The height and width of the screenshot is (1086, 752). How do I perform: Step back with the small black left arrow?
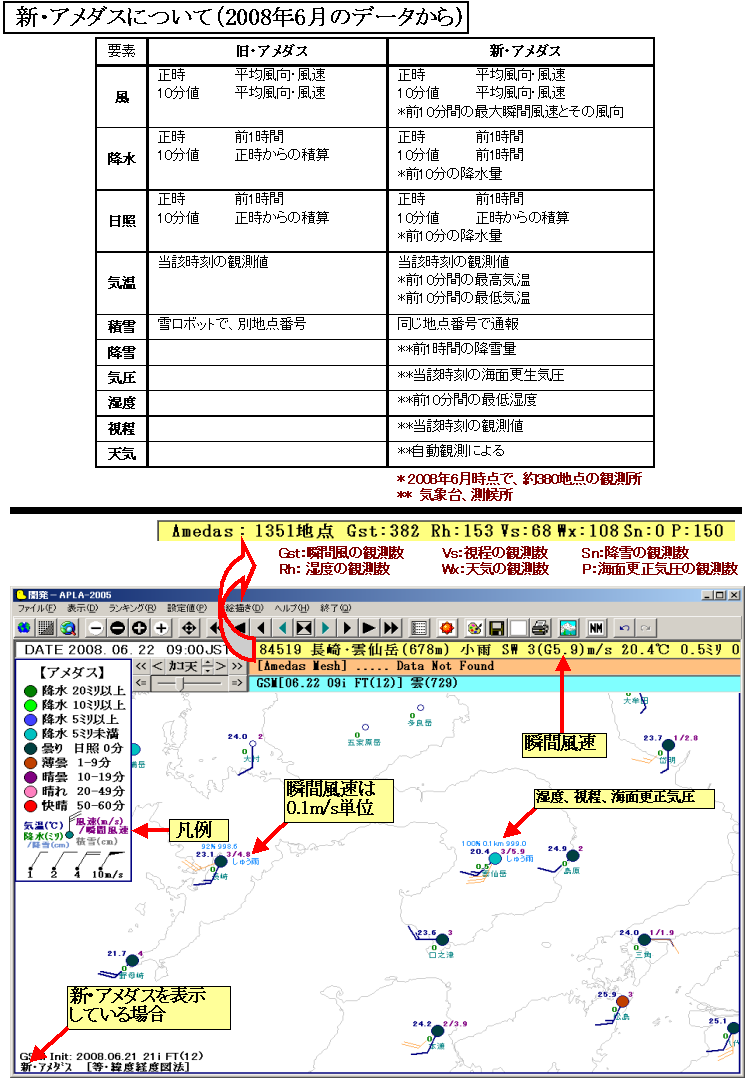[260, 627]
